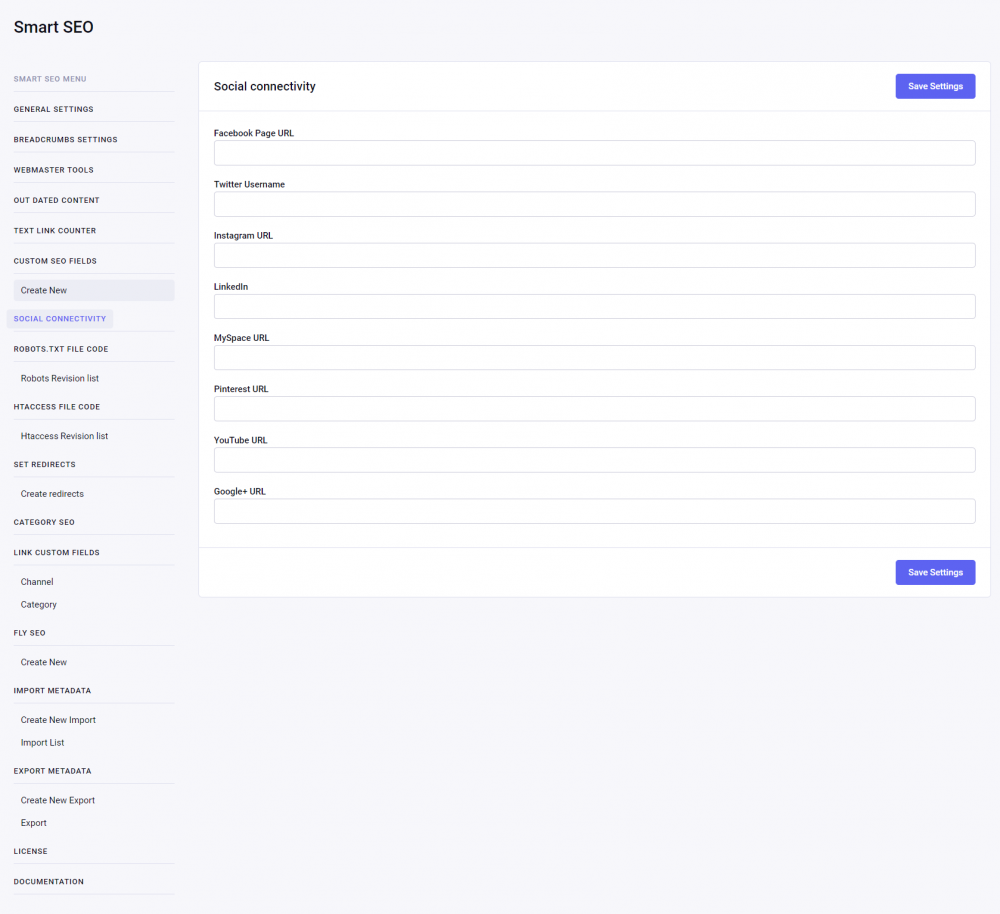The width and height of the screenshot is (1000, 914).
Task: Click into the Twitter Username input
Action: pos(594,204)
